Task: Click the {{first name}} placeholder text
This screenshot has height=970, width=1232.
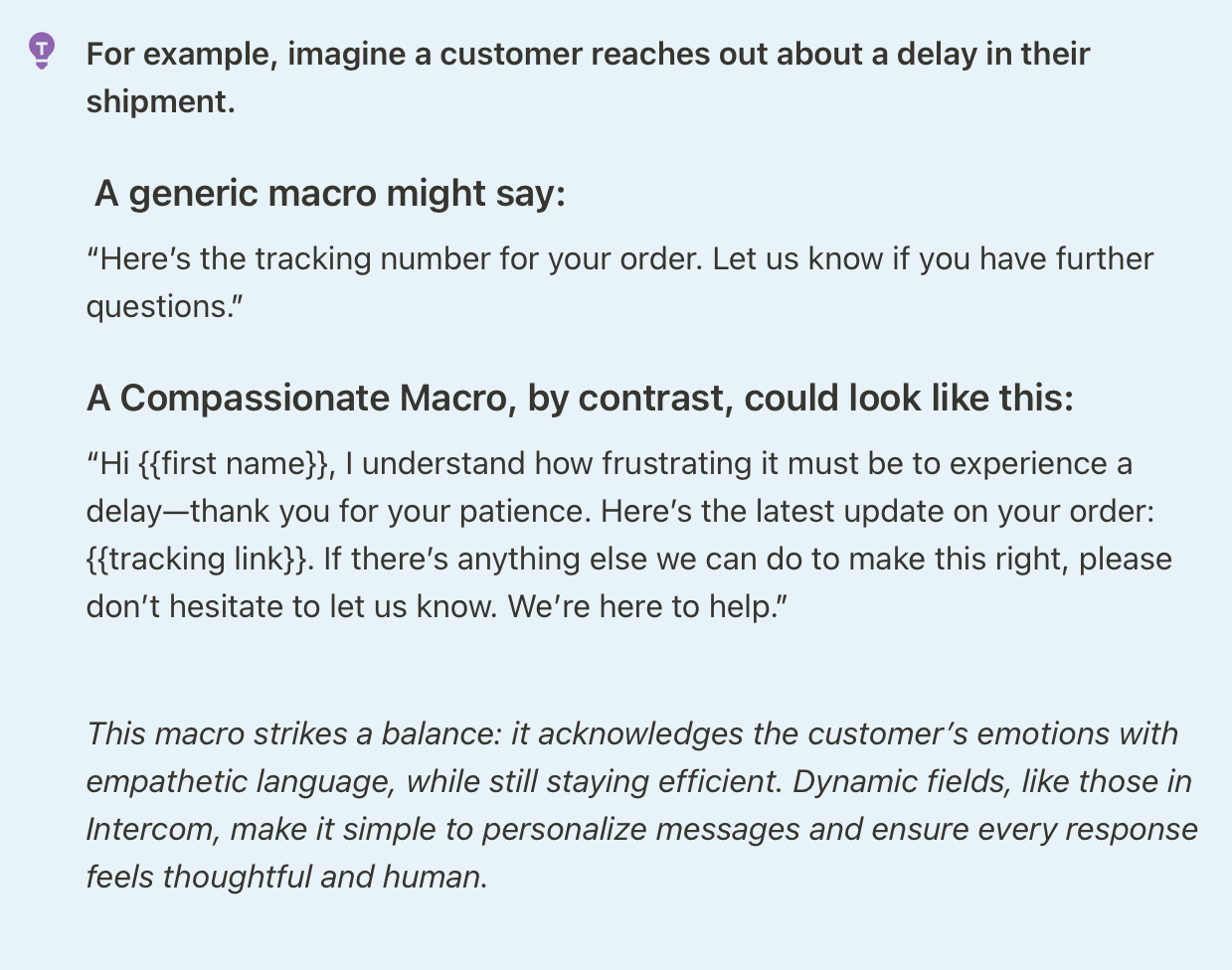Action: point(233,463)
